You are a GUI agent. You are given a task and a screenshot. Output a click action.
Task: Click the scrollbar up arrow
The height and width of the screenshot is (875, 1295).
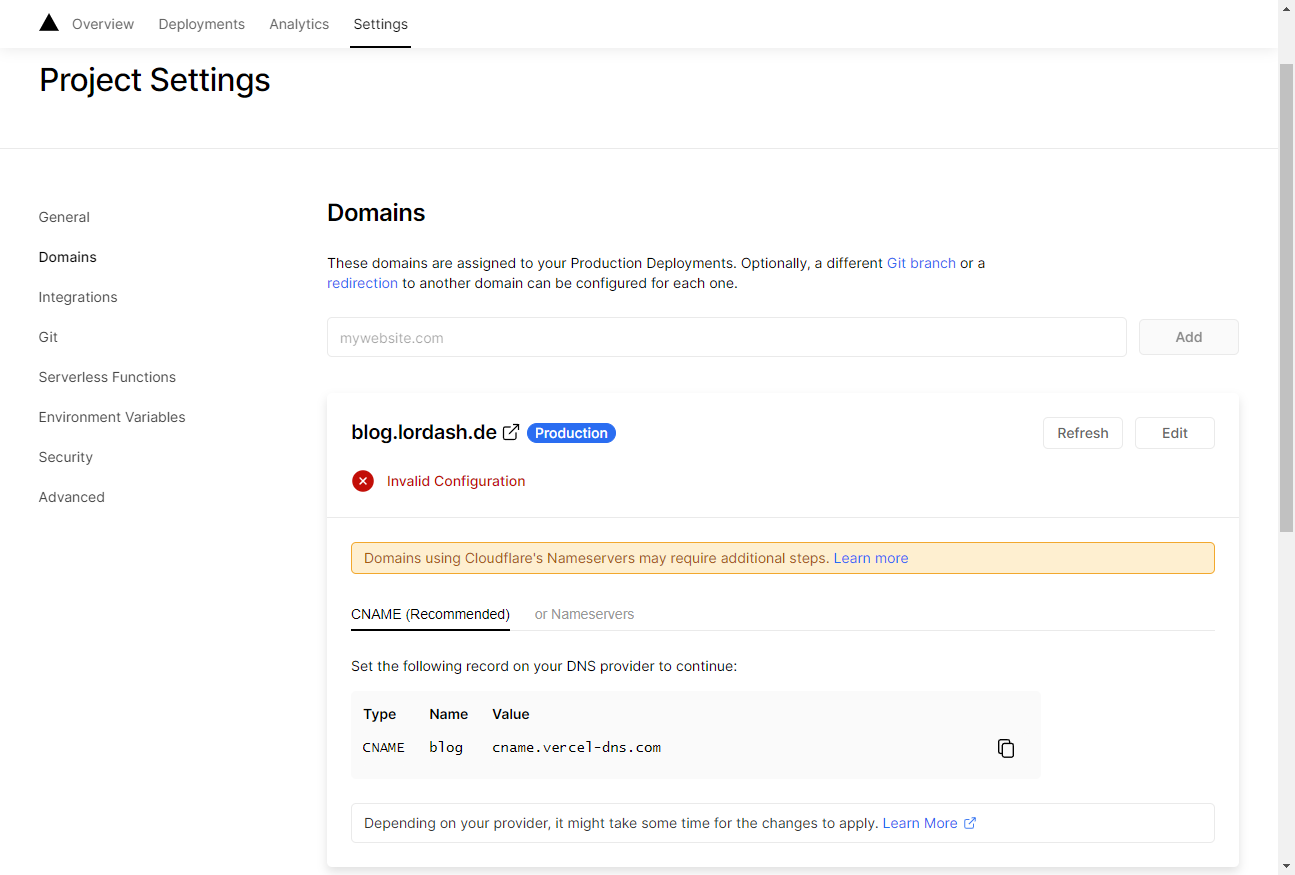click(1287, 9)
